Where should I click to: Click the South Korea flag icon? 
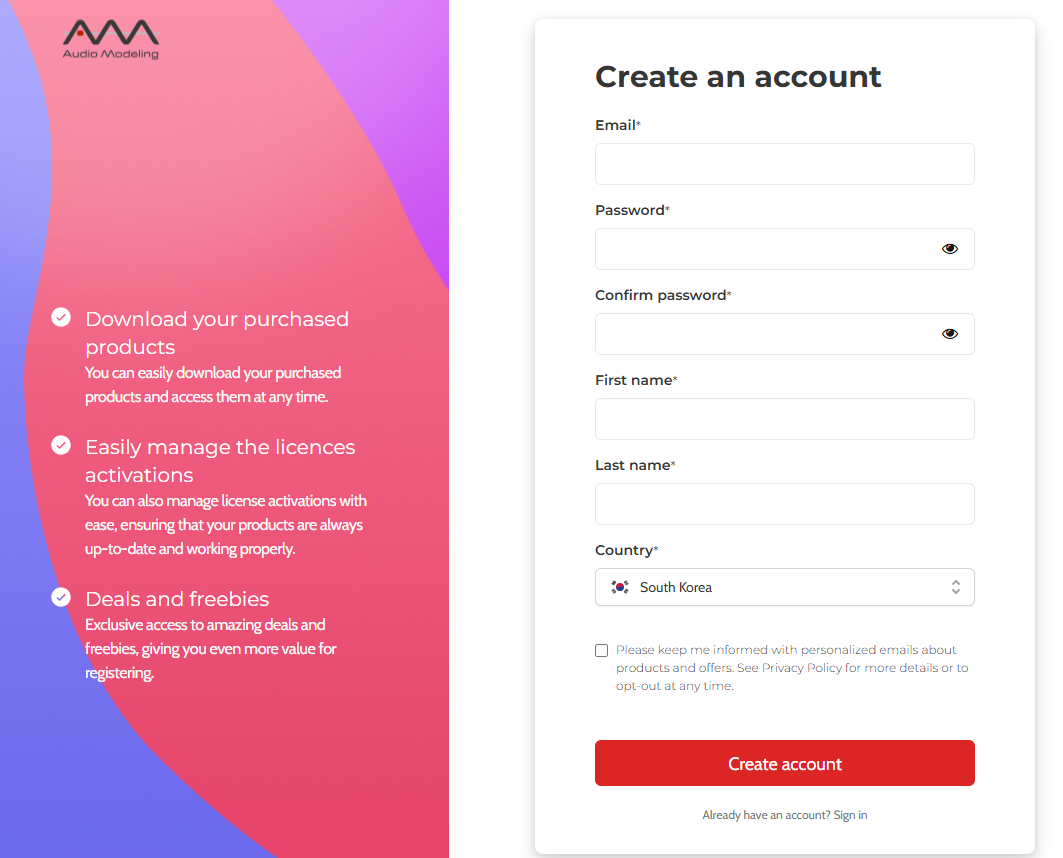(620, 587)
